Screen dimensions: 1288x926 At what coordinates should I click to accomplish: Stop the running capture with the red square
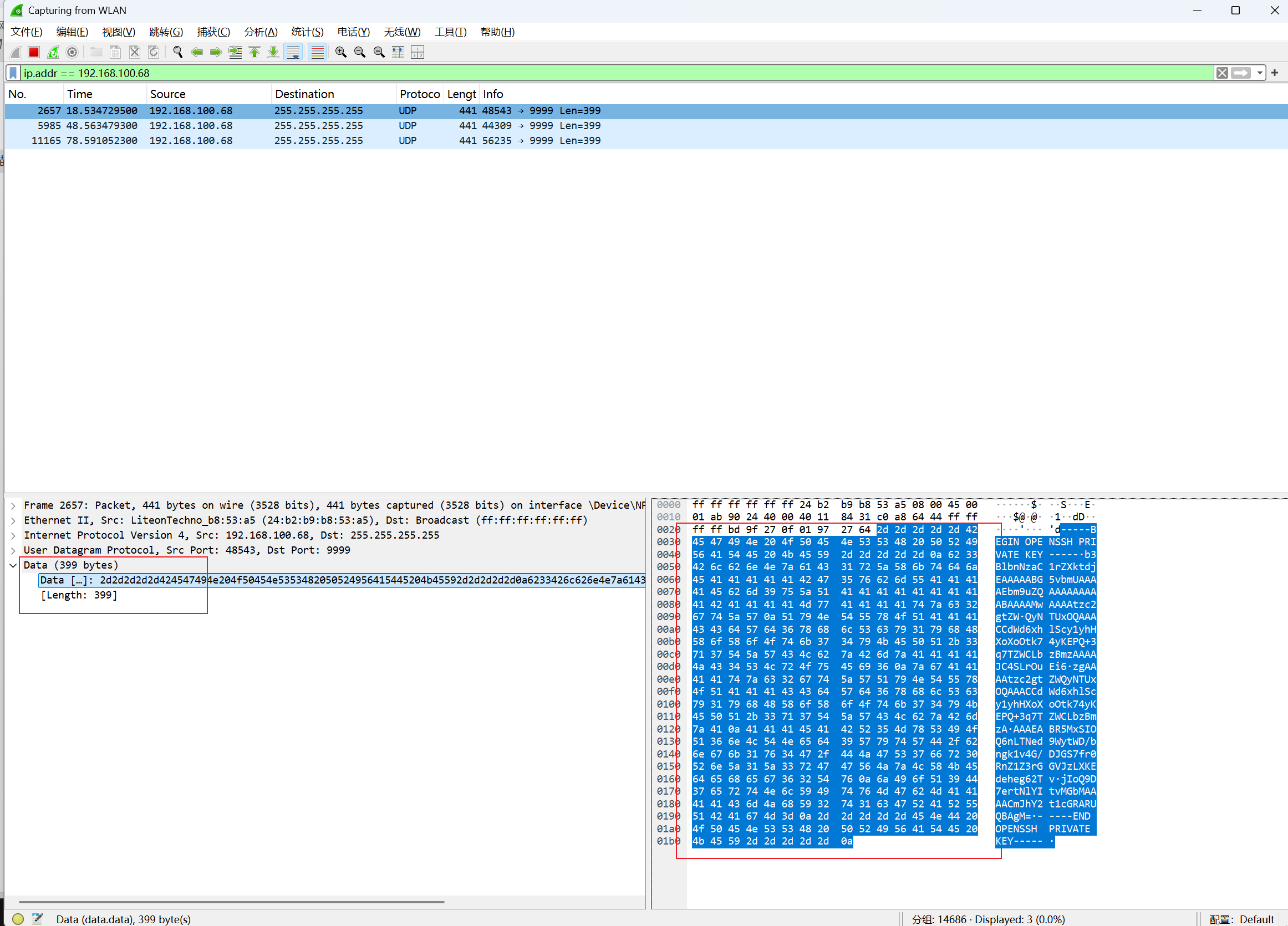coord(34,52)
